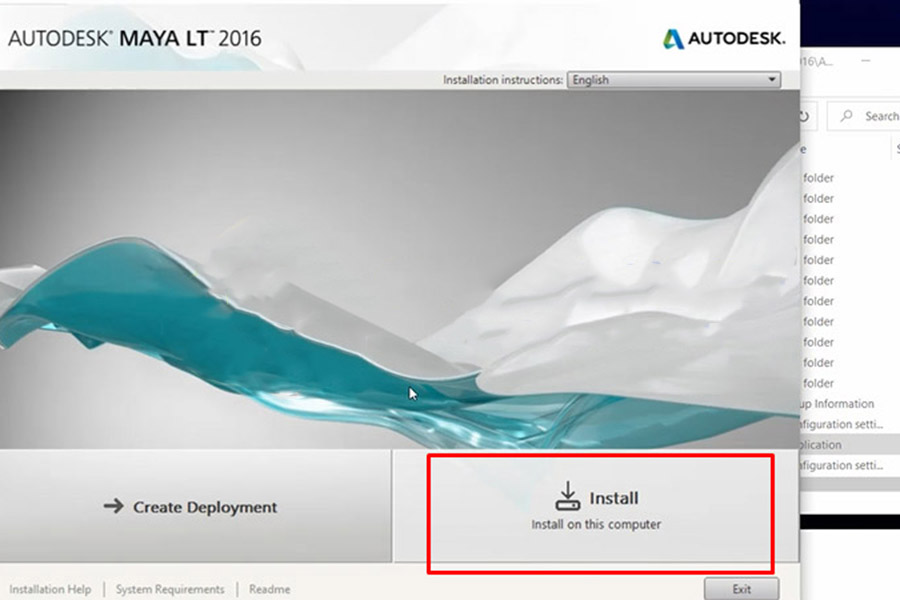Click the Autodesk logo
This screenshot has width=900, height=600.
[724, 38]
